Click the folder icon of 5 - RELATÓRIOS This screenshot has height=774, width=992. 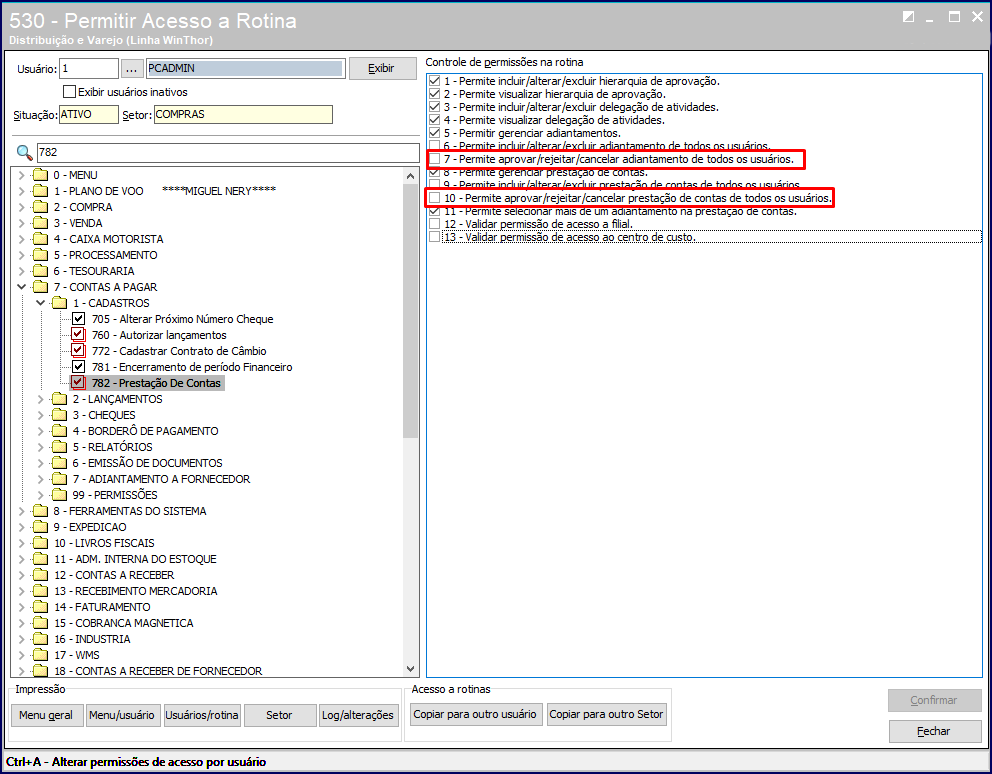59,447
